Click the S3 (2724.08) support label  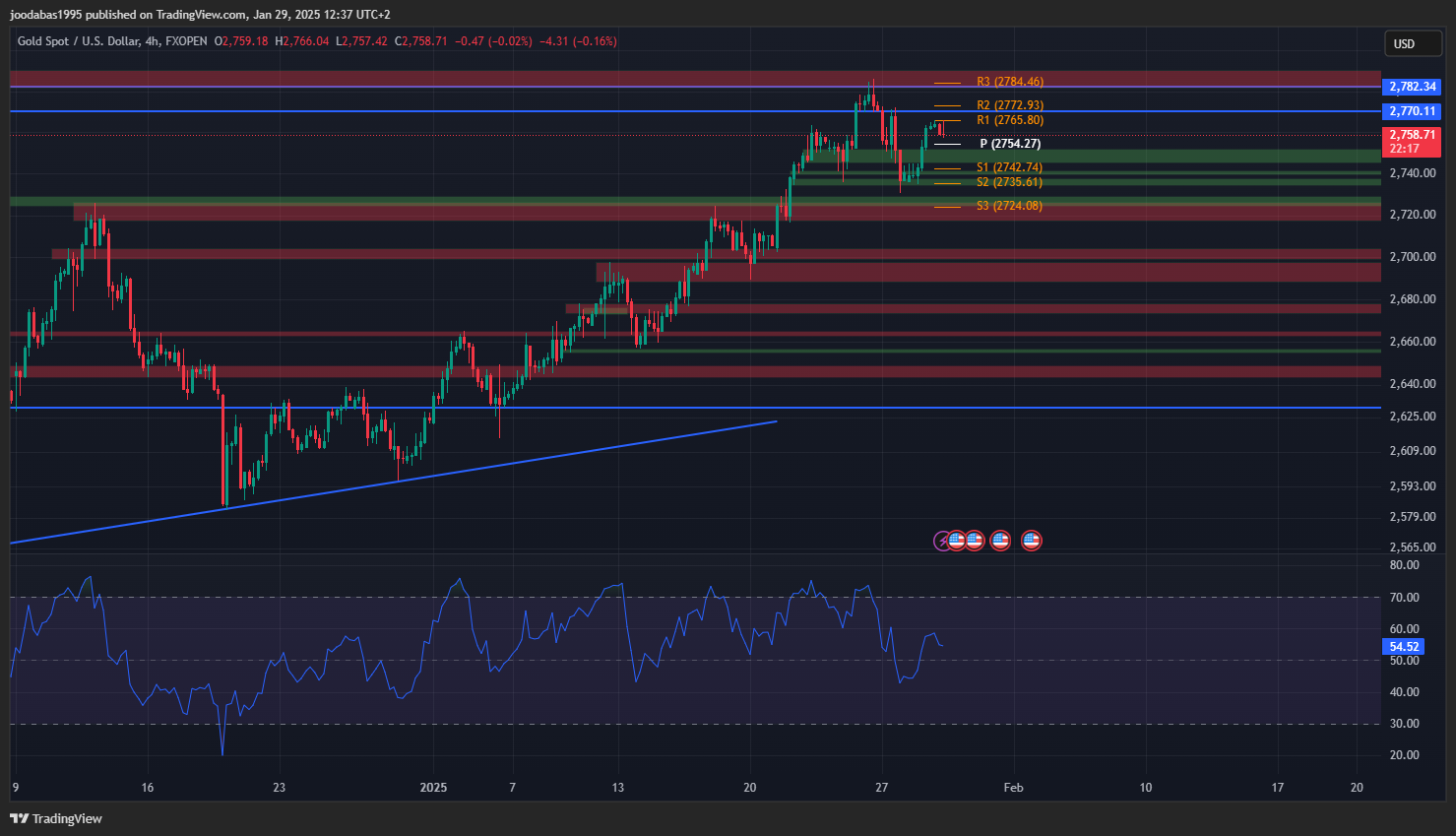pyautogui.click(x=1009, y=206)
